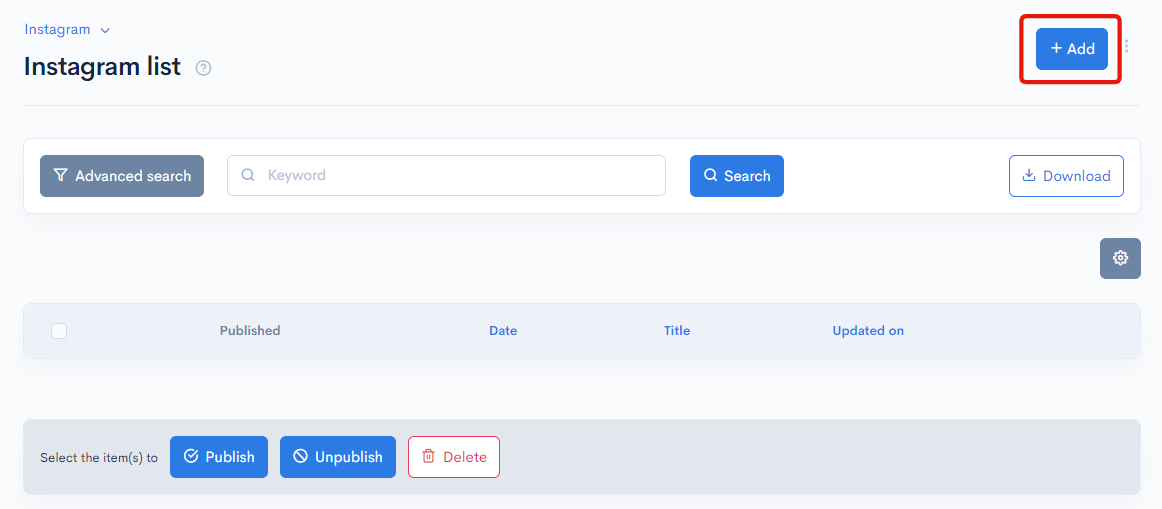
Task: Open the three-dot more options menu
Action: (x=1127, y=46)
